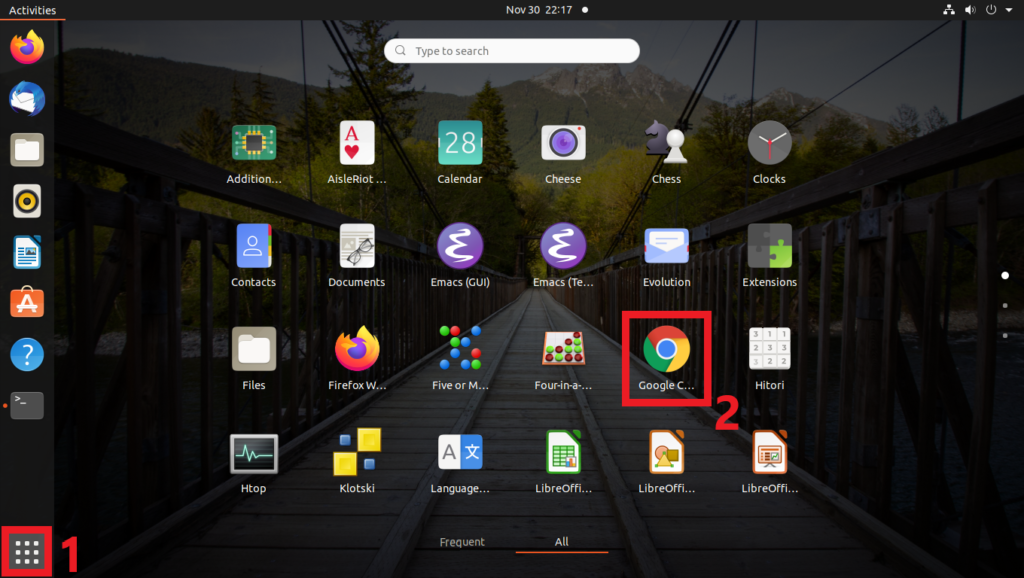Open the volume indicator in top bar
This screenshot has width=1024, height=578.
[x=969, y=10]
